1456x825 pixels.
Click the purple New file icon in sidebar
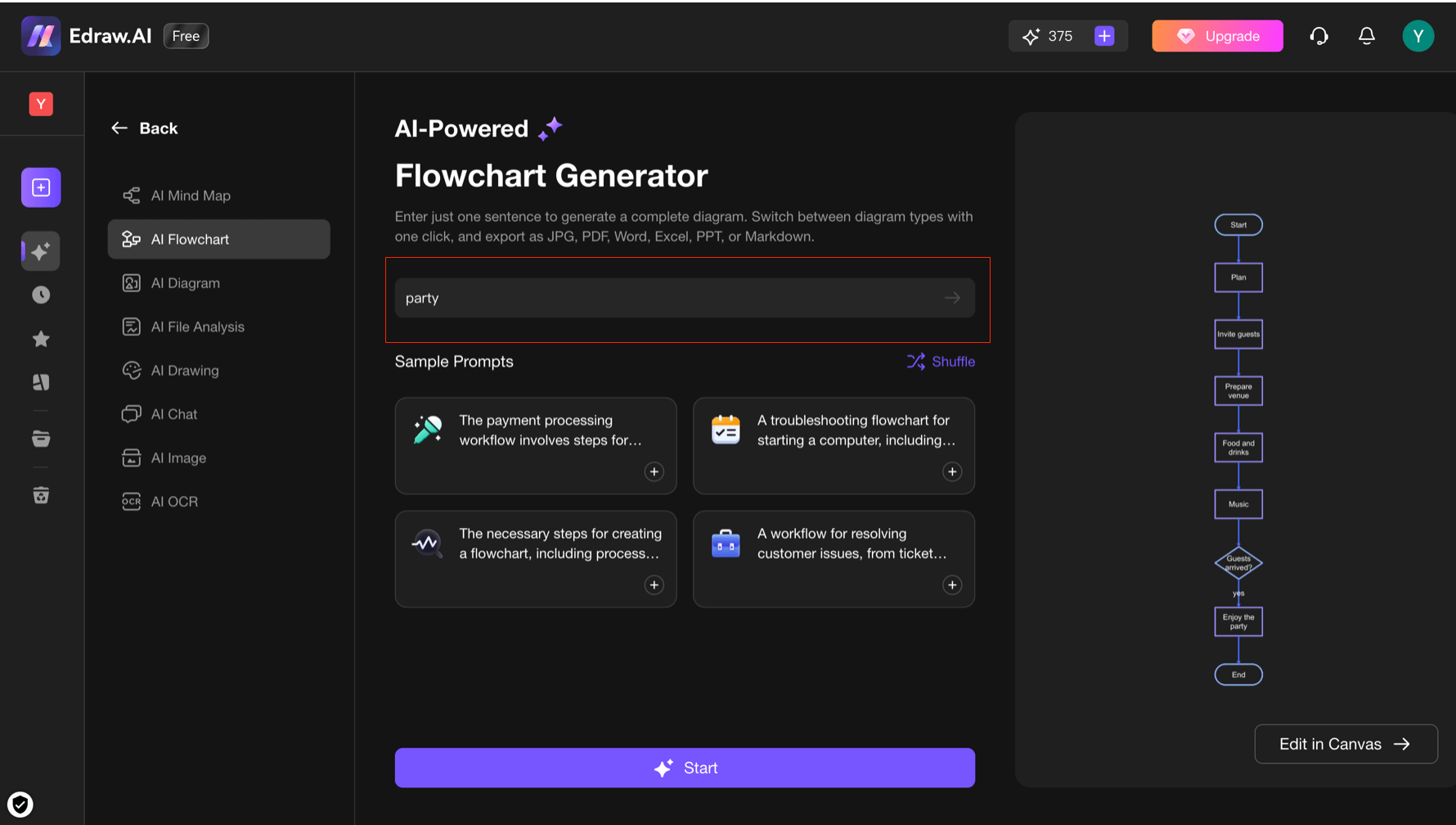coord(41,187)
